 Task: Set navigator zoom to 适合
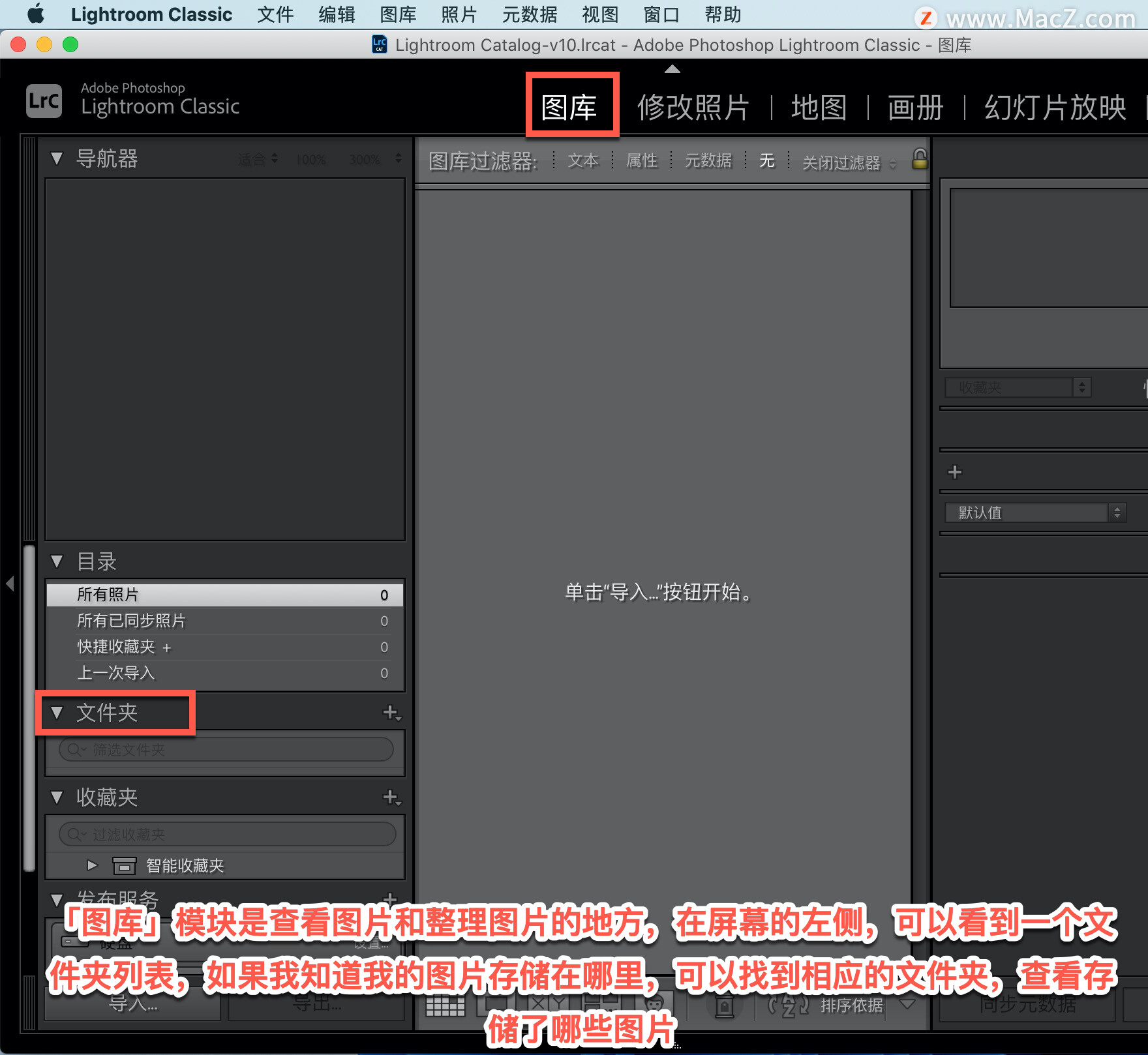pyautogui.click(x=252, y=159)
